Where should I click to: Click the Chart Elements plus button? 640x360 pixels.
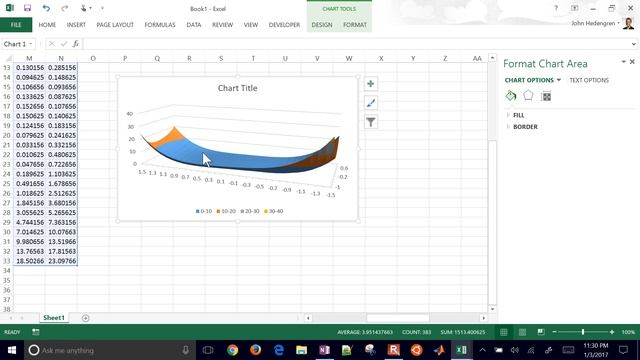(x=371, y=84)
